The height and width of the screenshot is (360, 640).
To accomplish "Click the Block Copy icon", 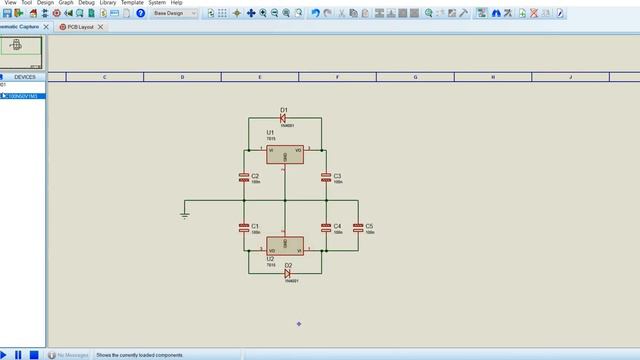I will (x=379, y=13).
